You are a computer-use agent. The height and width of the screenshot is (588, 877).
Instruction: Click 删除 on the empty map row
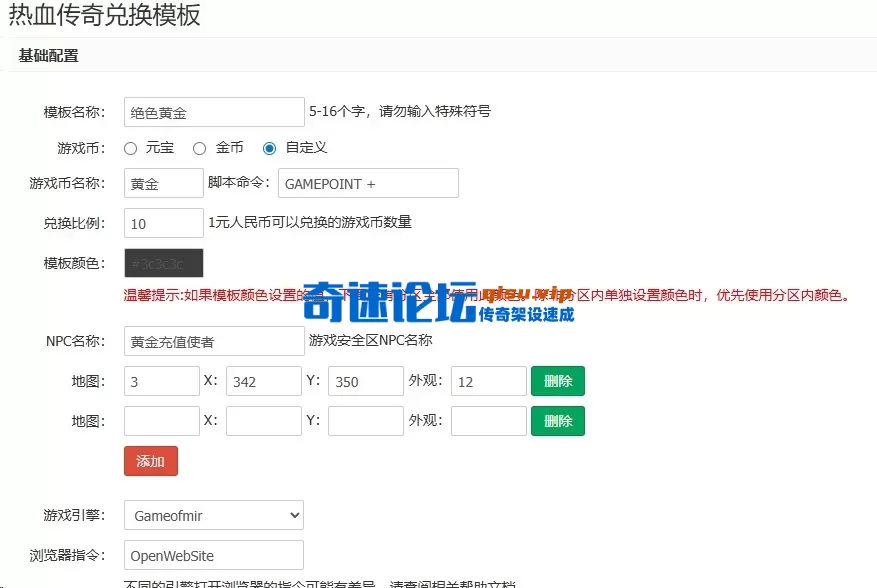click(x=558, y=421)
